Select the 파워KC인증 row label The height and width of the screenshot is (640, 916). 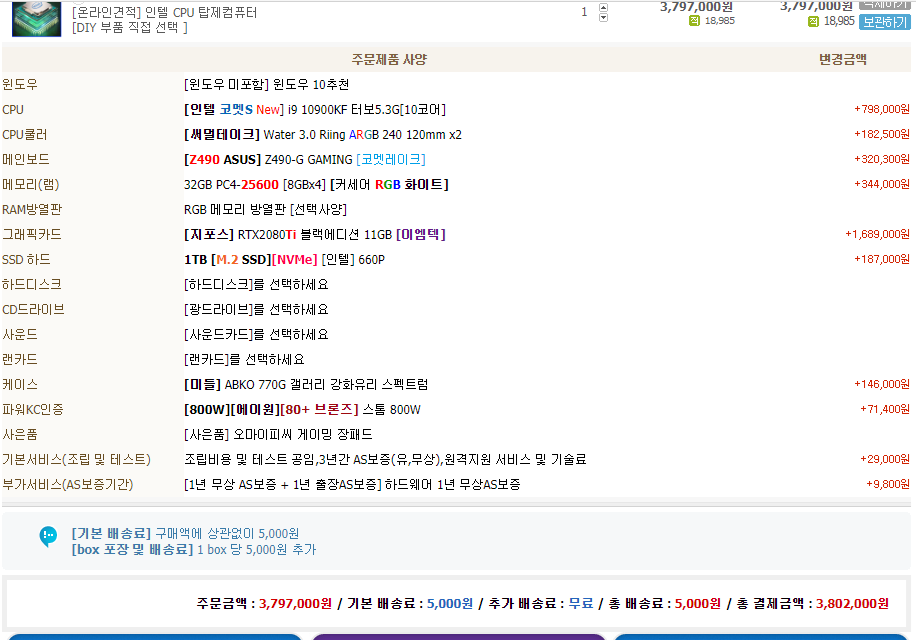click(x=33, y=410)
